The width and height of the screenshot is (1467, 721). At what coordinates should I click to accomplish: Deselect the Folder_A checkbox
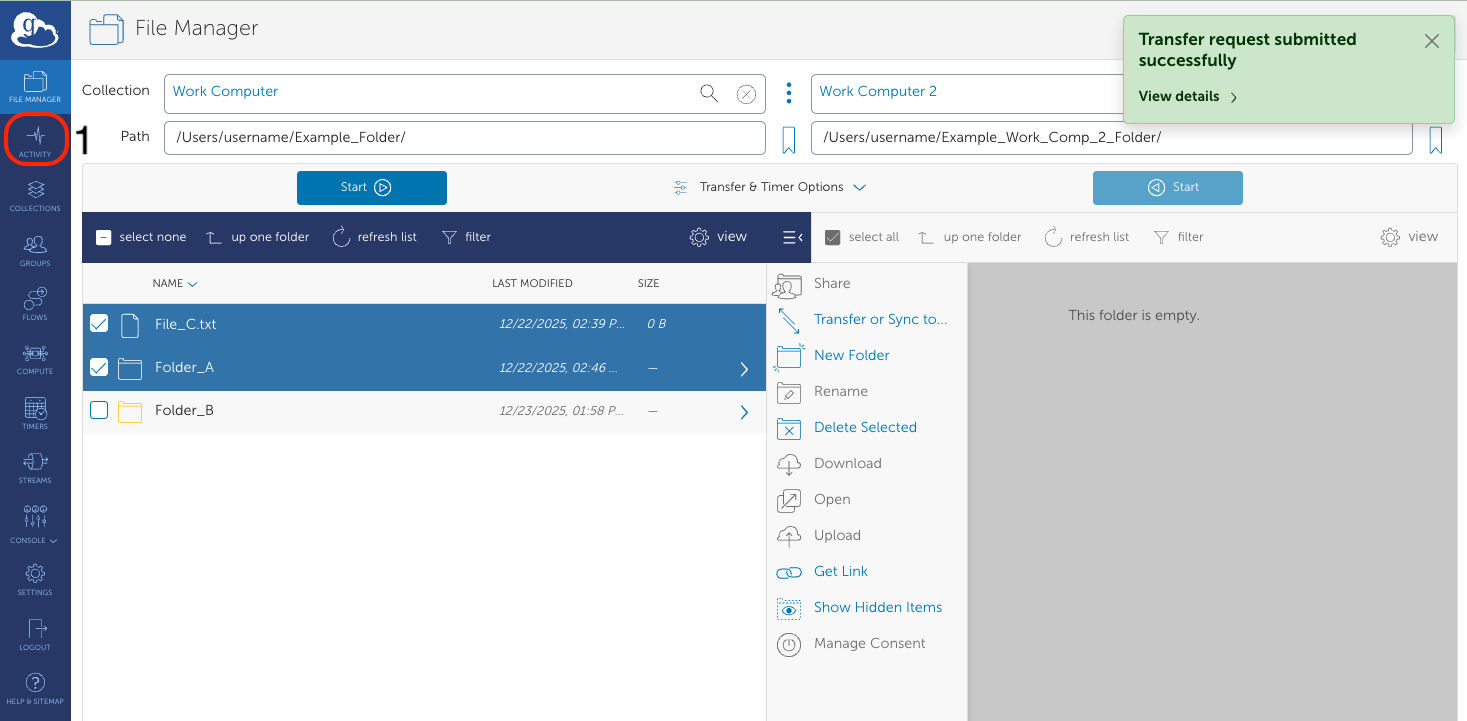pos(99,367)
